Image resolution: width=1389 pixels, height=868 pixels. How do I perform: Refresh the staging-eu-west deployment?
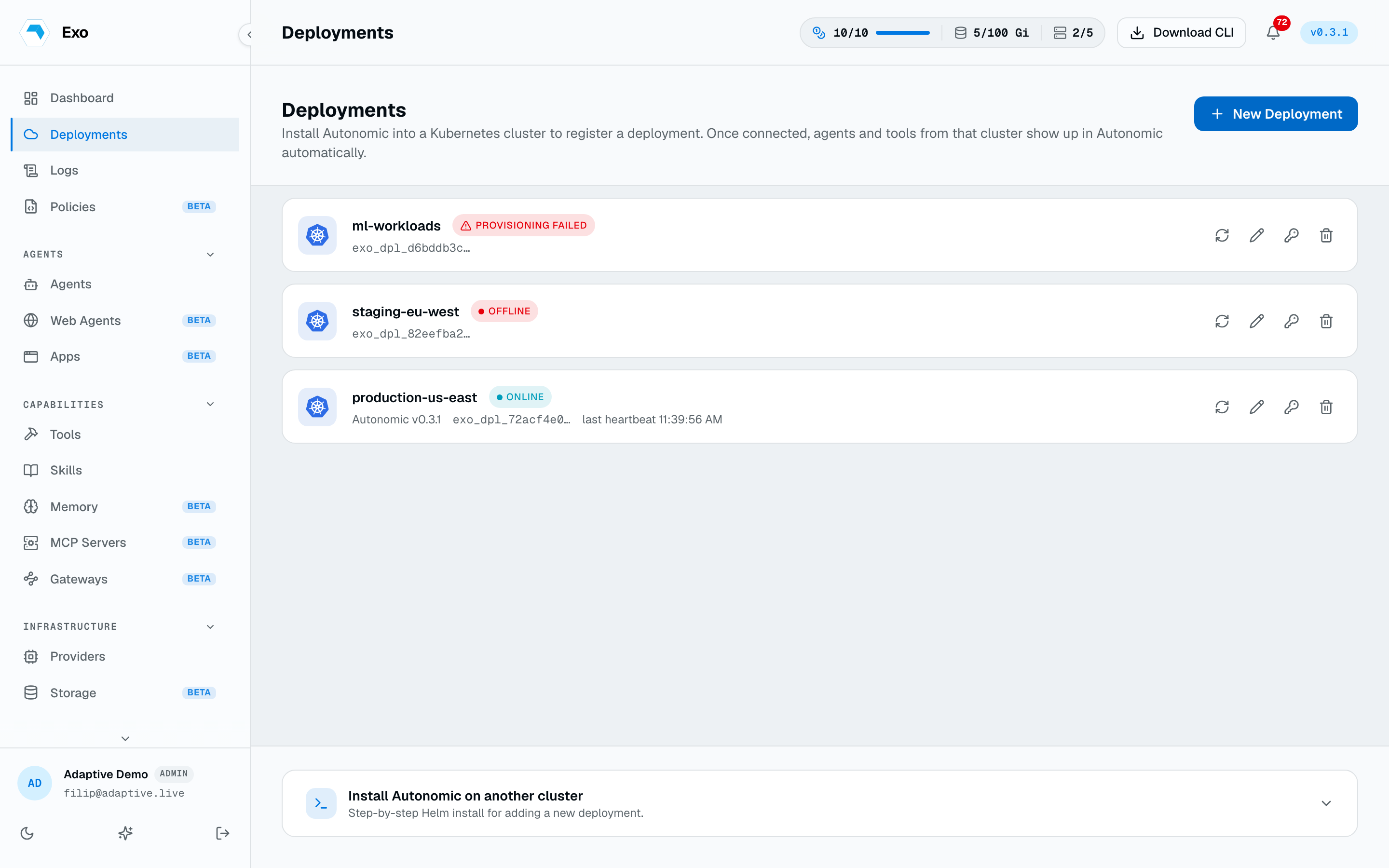click(x=1222, y=321)
